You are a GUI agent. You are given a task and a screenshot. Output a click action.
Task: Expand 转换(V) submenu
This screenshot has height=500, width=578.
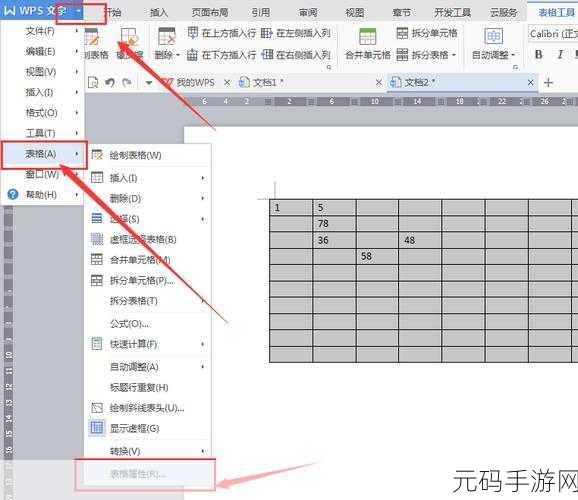[x=148, y=451]
